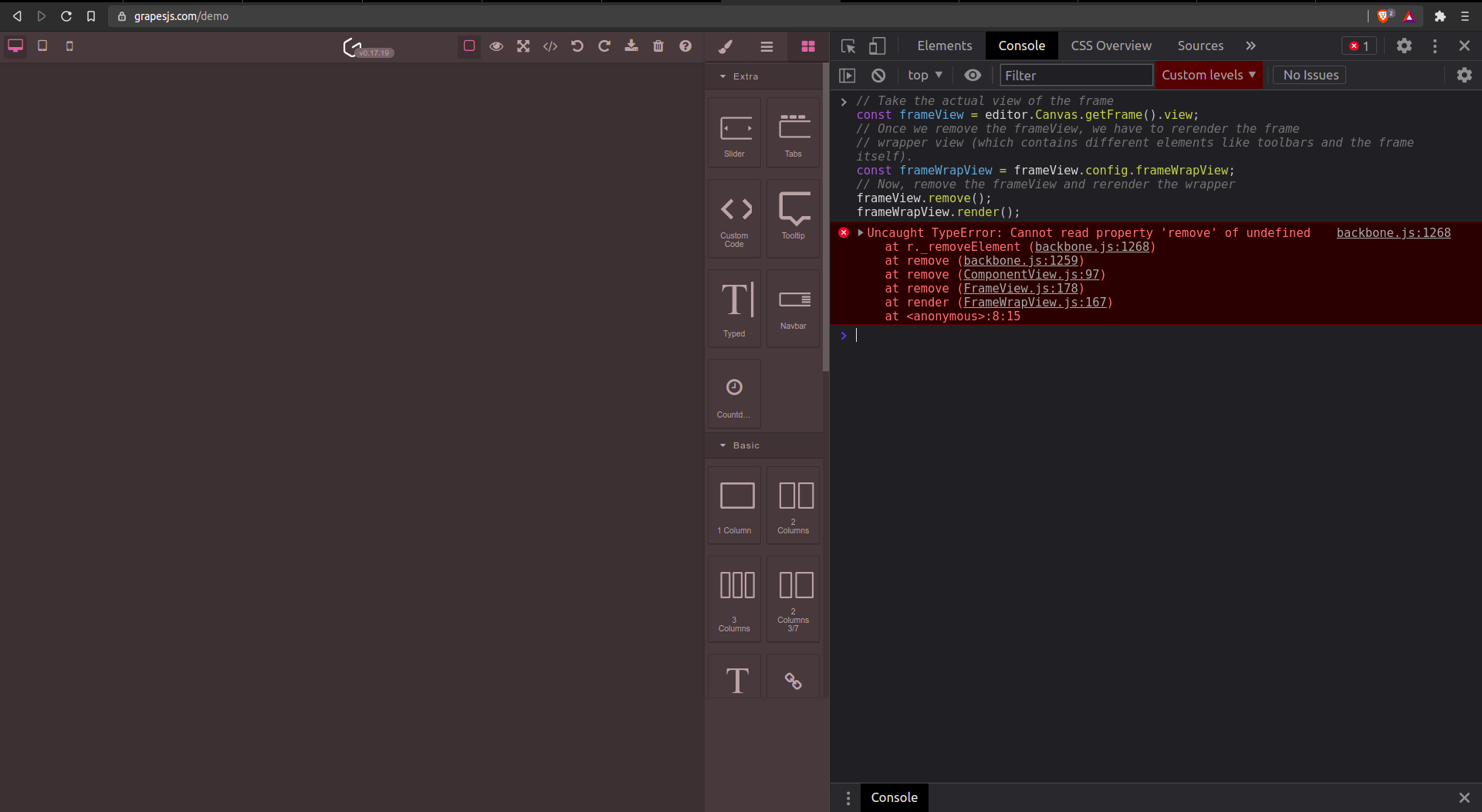This screenshot has height=812, width=1482.
Task: Toggle fullscreen mode in GrapesJS
Action: (x=523, y=46)
